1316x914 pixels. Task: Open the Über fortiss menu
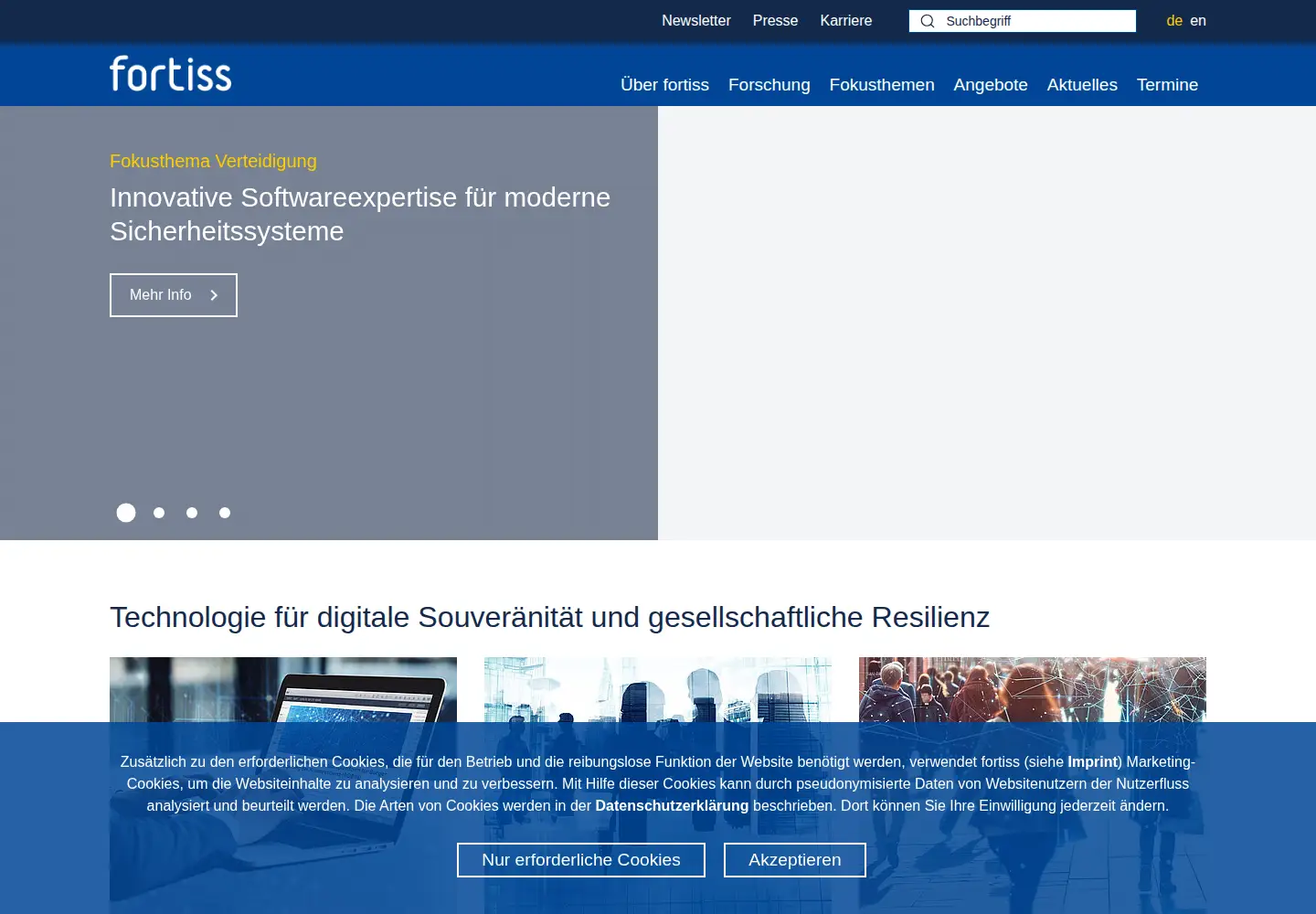[x=664, y=85]
